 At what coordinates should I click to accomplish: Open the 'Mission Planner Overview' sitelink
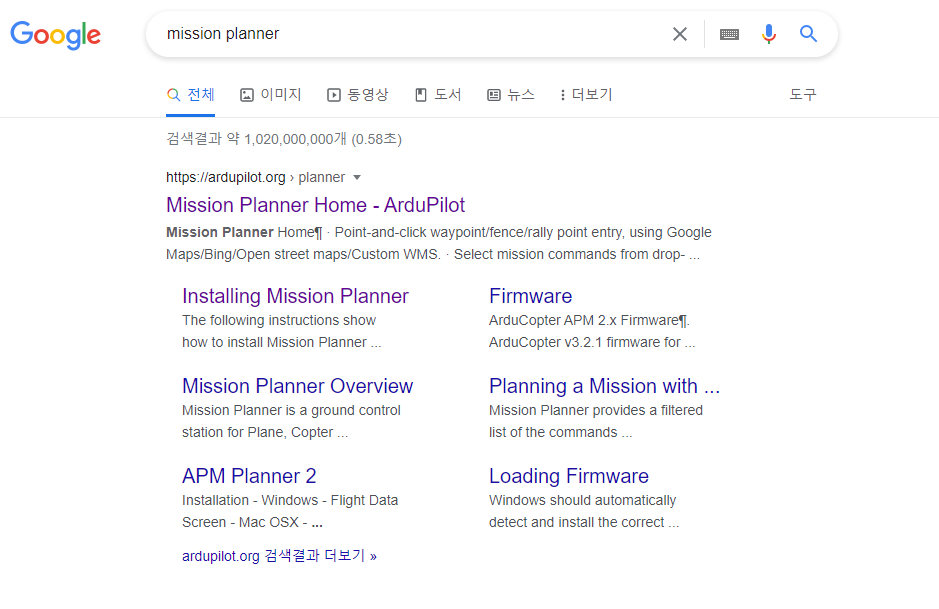coord(298,386)
